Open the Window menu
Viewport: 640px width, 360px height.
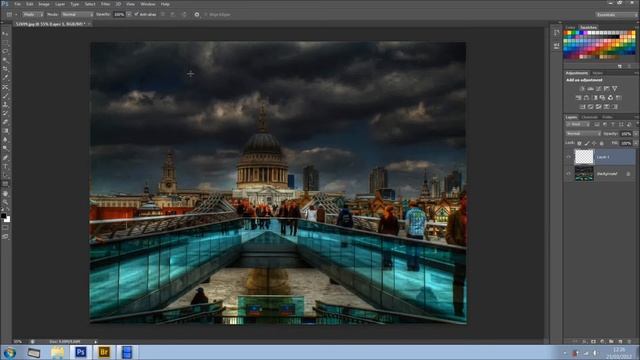[148, 4]
